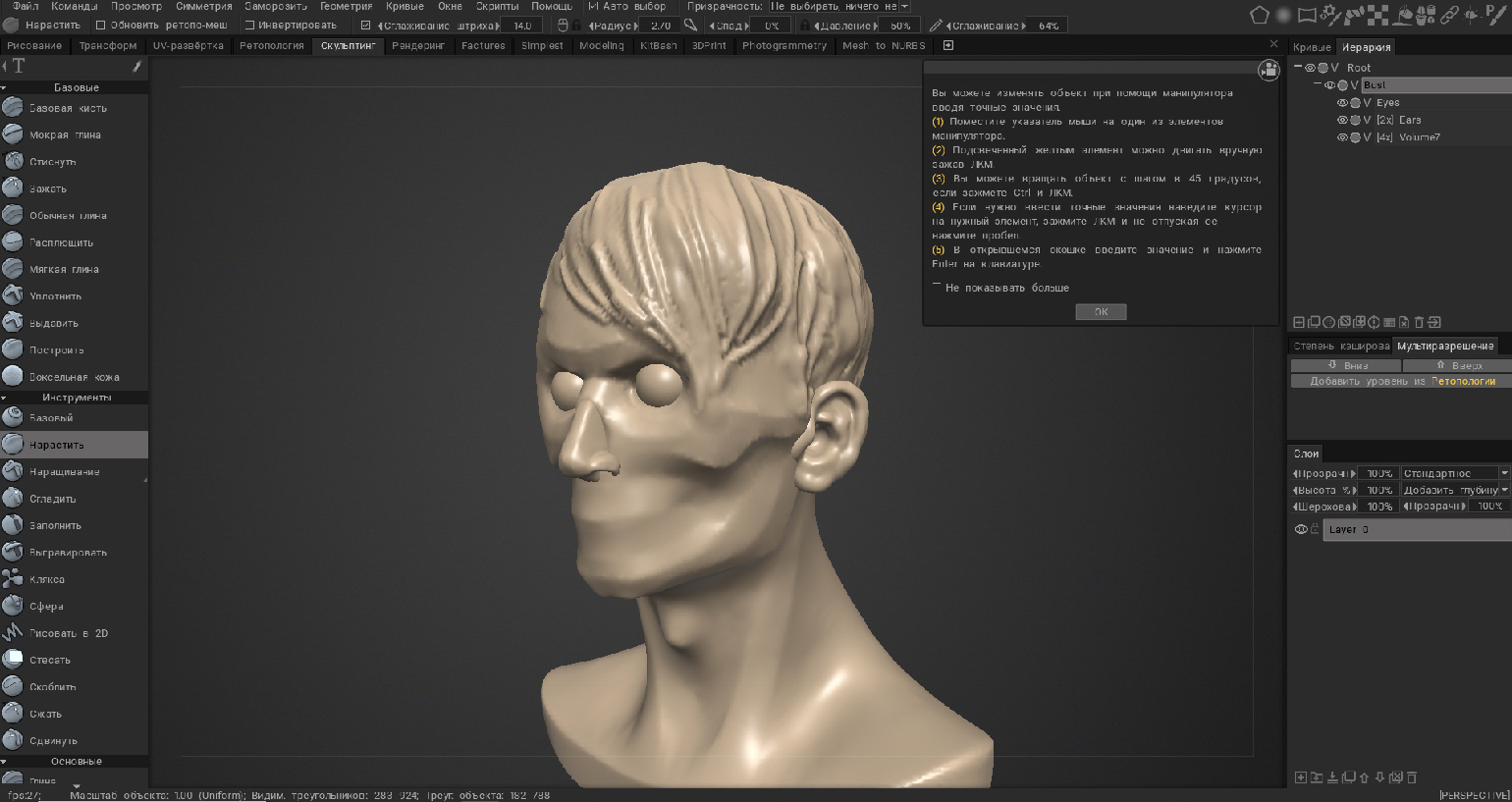Click the camera icon in the hint popup
The width and height of the screenshot is (1512, 802).
tap(1269, 70)
